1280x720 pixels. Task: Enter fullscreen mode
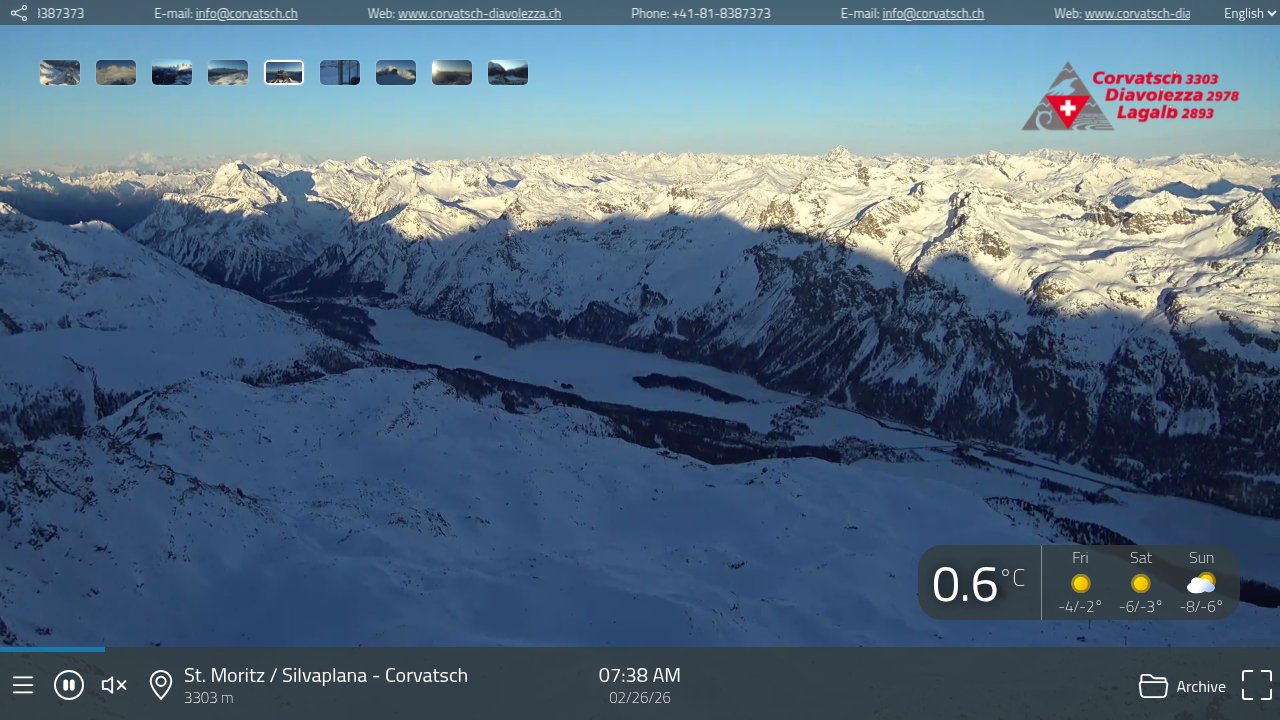(1256, 685)
